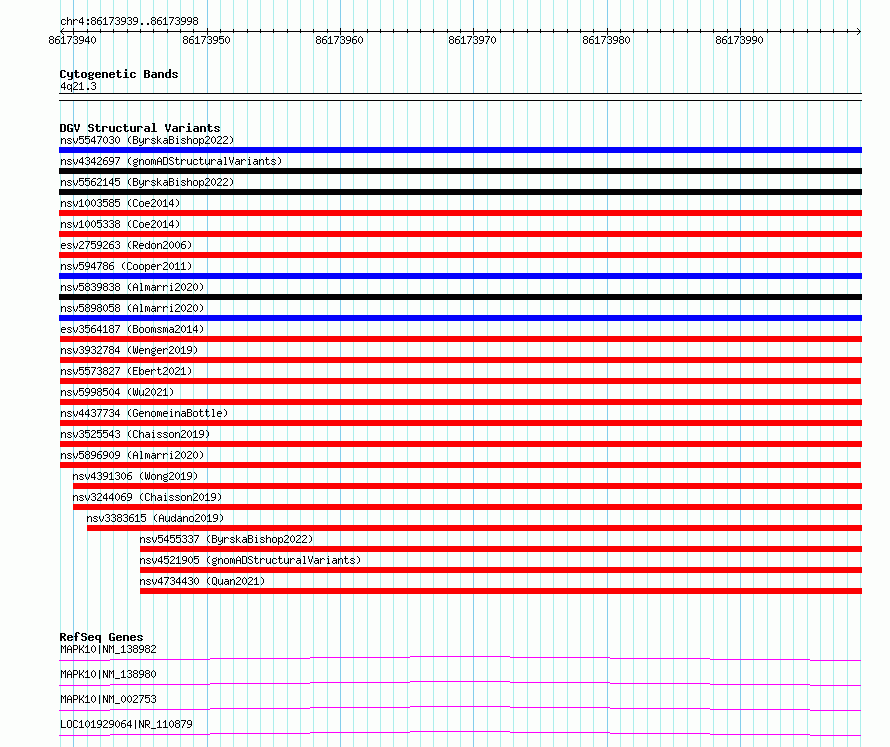Click the 86173950 ruler position label
Screen dimensions: 890x747
(206, 40)
